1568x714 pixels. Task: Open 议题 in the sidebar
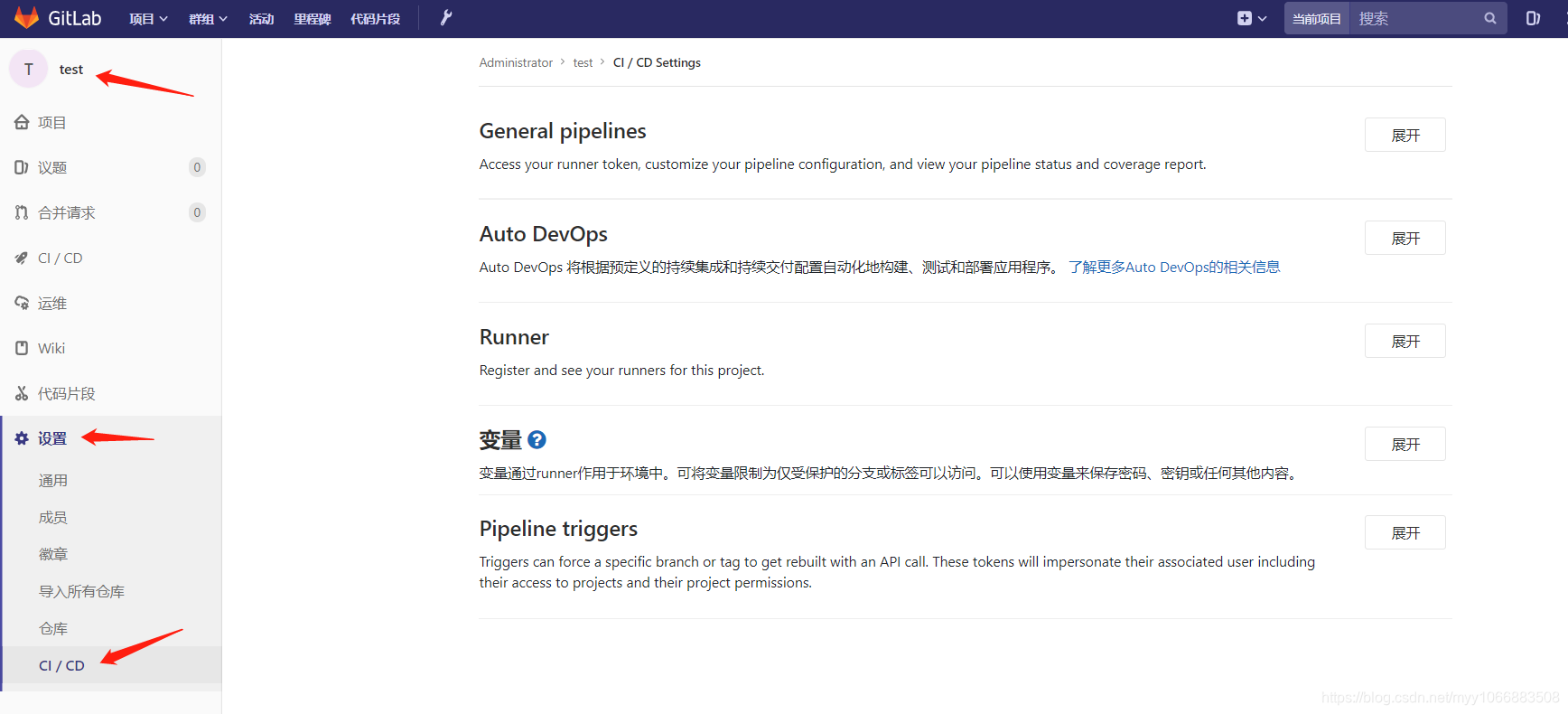pos(52,167)
